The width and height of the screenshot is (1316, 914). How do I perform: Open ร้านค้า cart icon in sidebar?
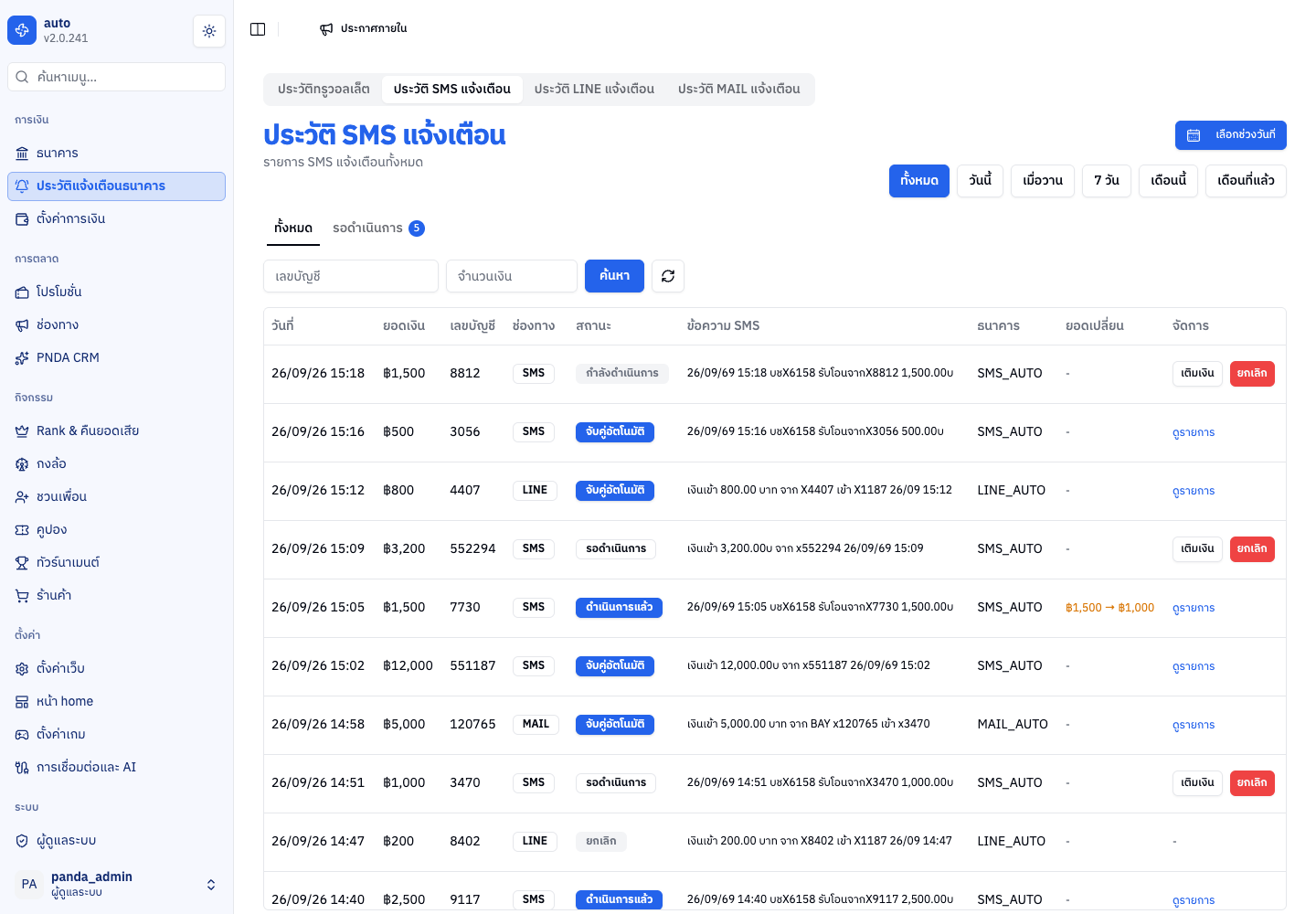tap(22, 596)
